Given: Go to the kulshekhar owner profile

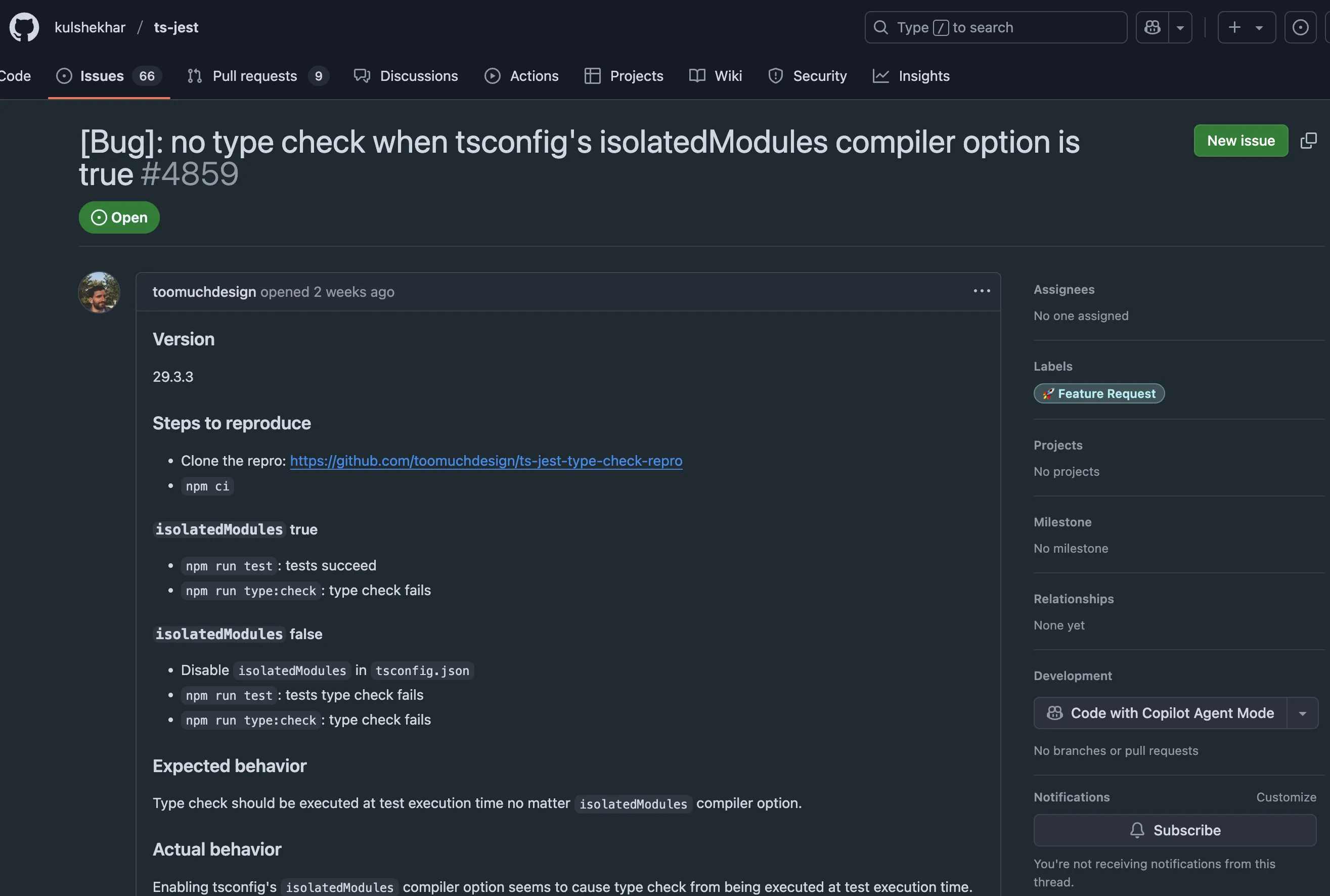Looking at the screenshot, I should coord(90,27).
